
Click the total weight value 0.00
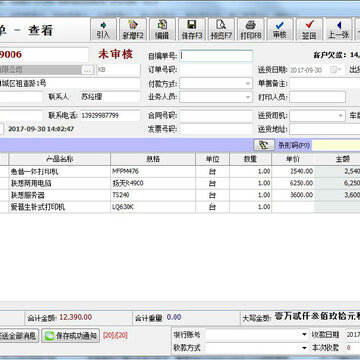pyautogui.click(x=174, y=317)
